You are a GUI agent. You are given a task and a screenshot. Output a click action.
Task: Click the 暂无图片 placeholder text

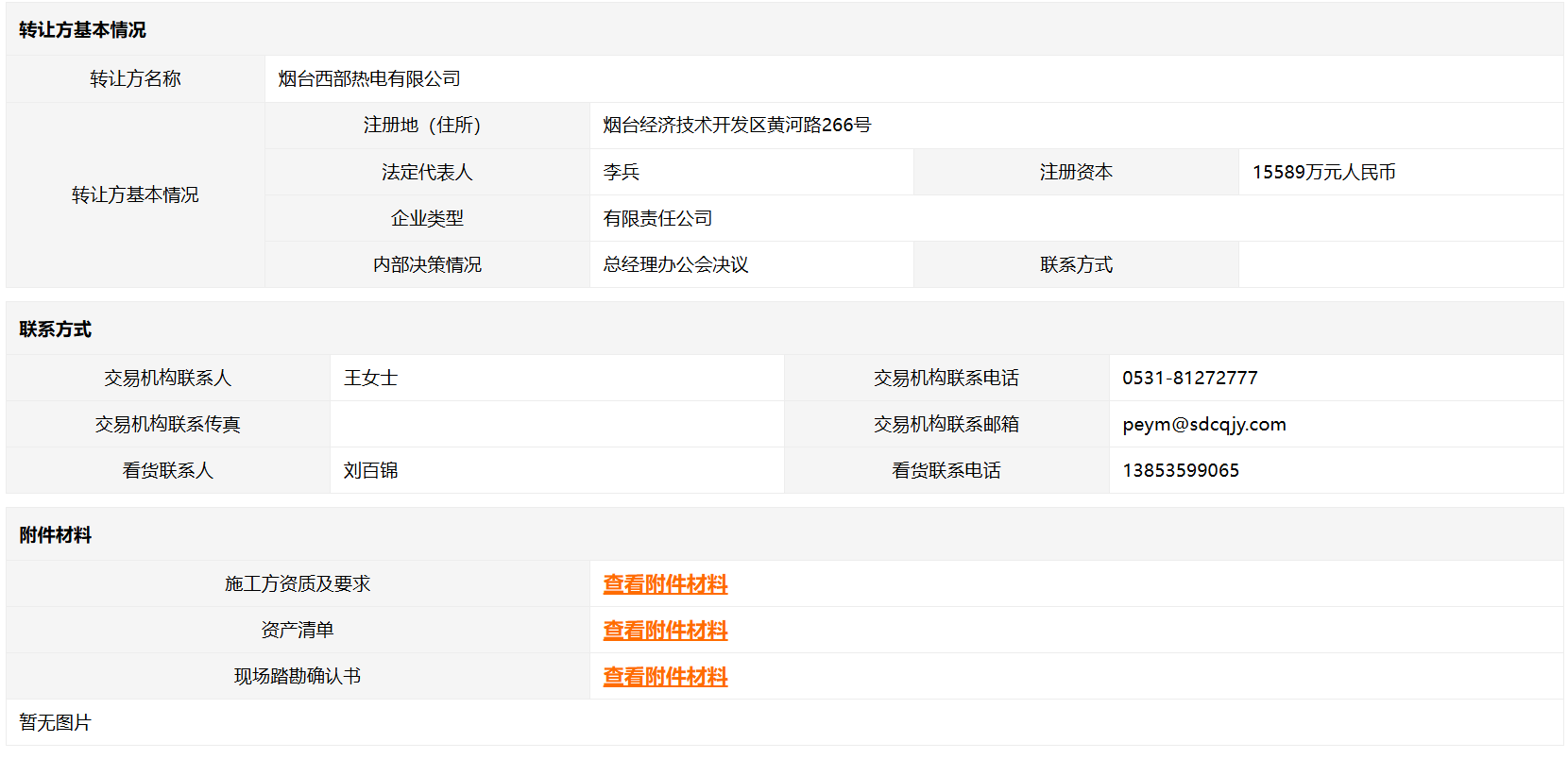coord(55,723)
